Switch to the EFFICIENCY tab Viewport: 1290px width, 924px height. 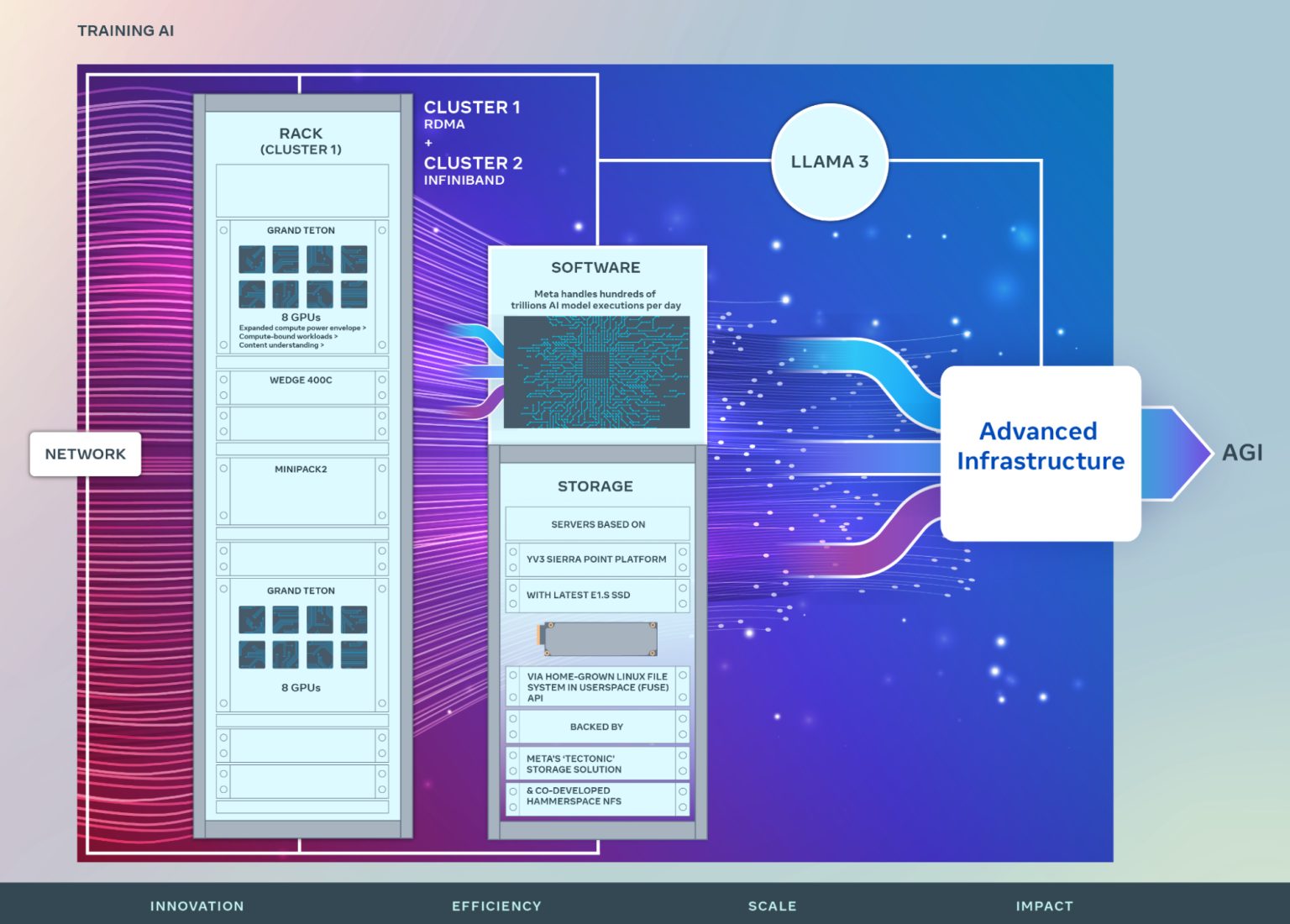tap(496, 906)
